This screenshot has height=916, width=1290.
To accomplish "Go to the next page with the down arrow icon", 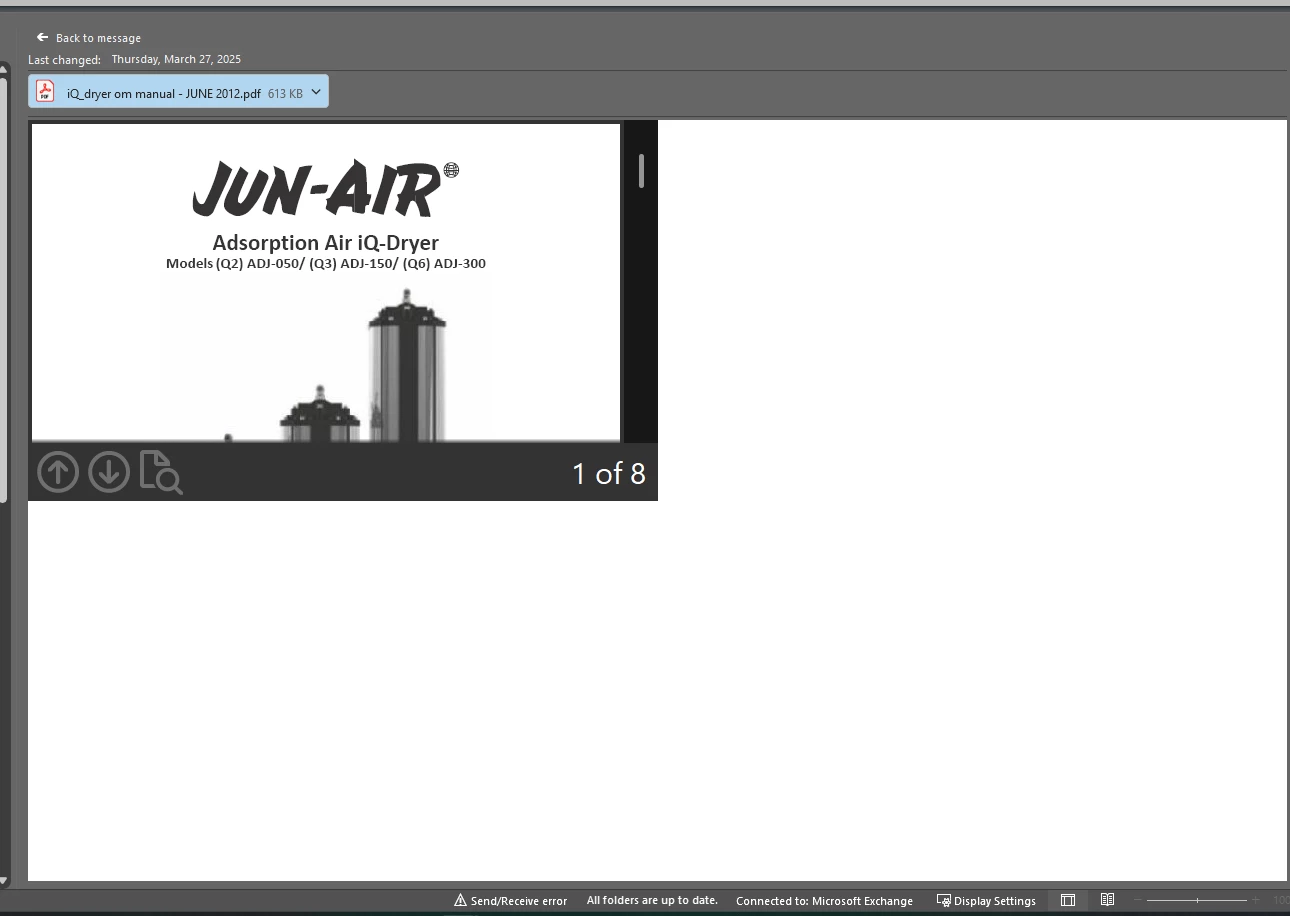I will 109,472.
